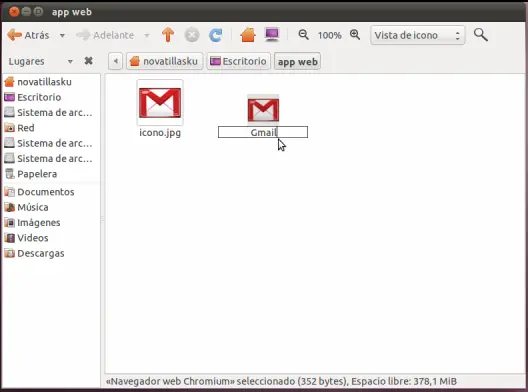Open the Vista de icono view selector
Screen dimensions: 528x392
click(x=418, y=35)
